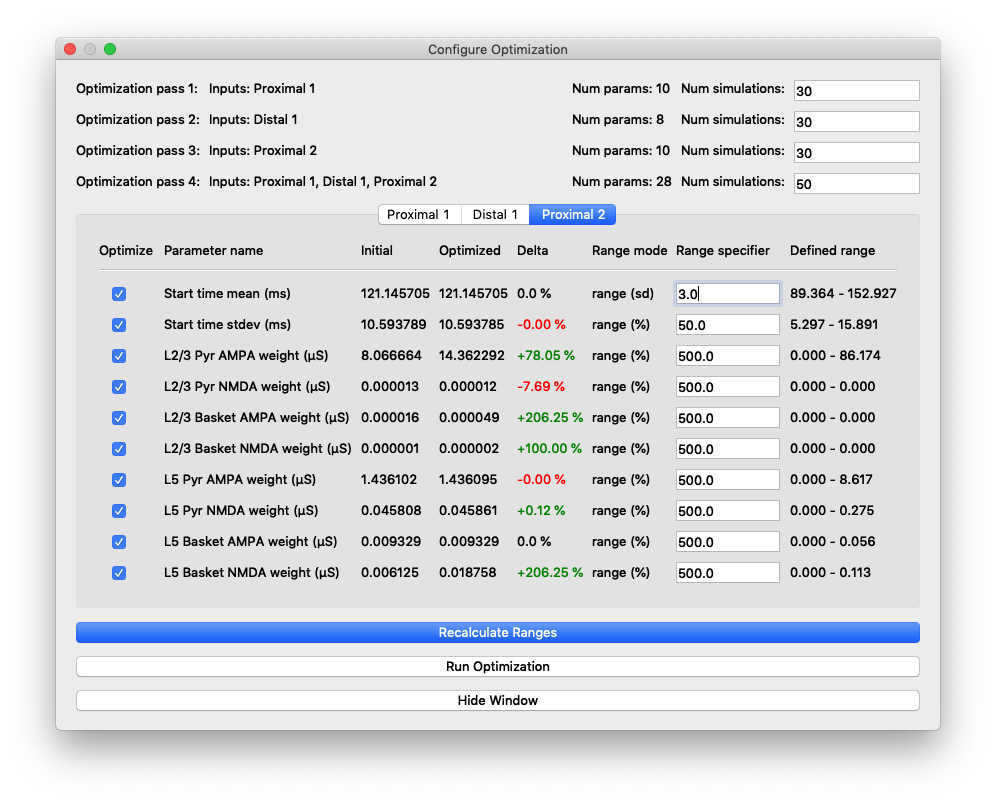Click the 'Num params: 28' text
Viewport: 996px width, 804px height.
coord(621,182)
